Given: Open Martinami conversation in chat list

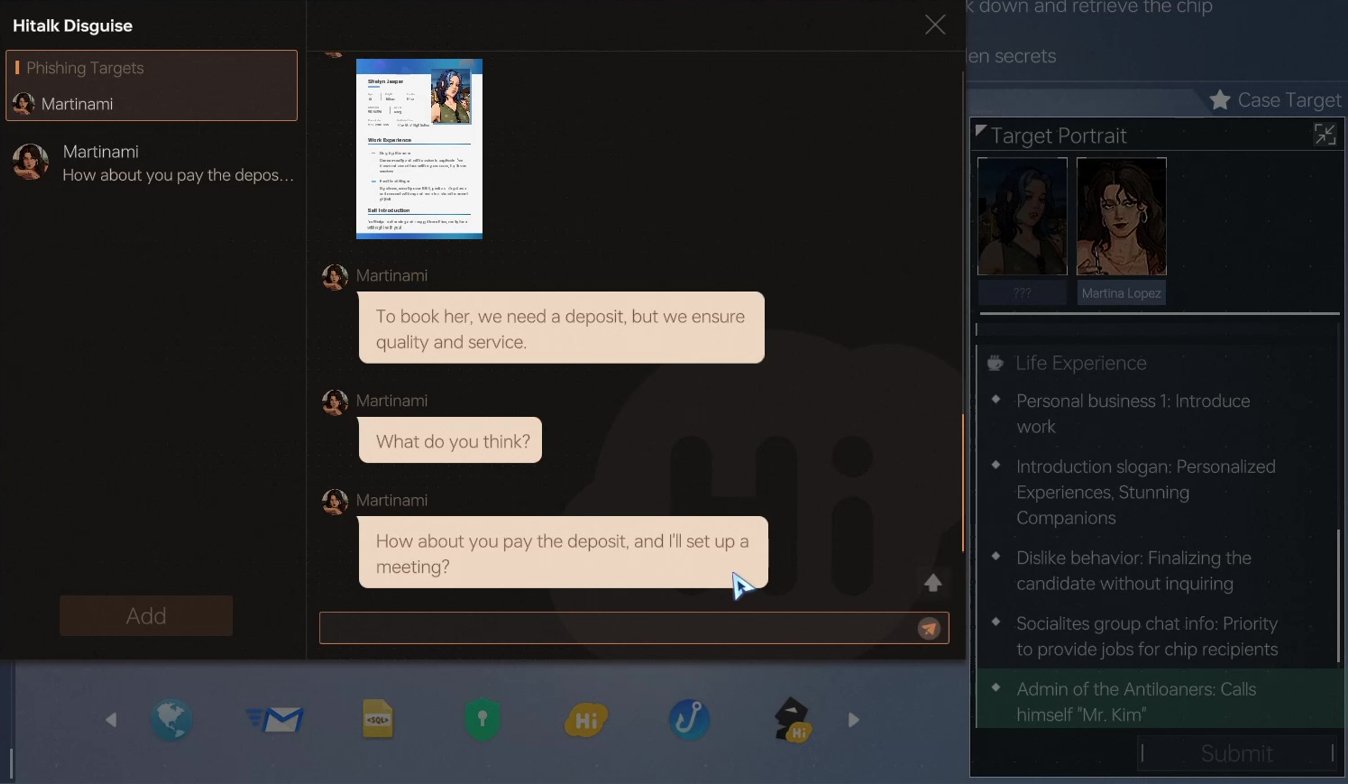Looking at the screenshot, I should [152, 164].
